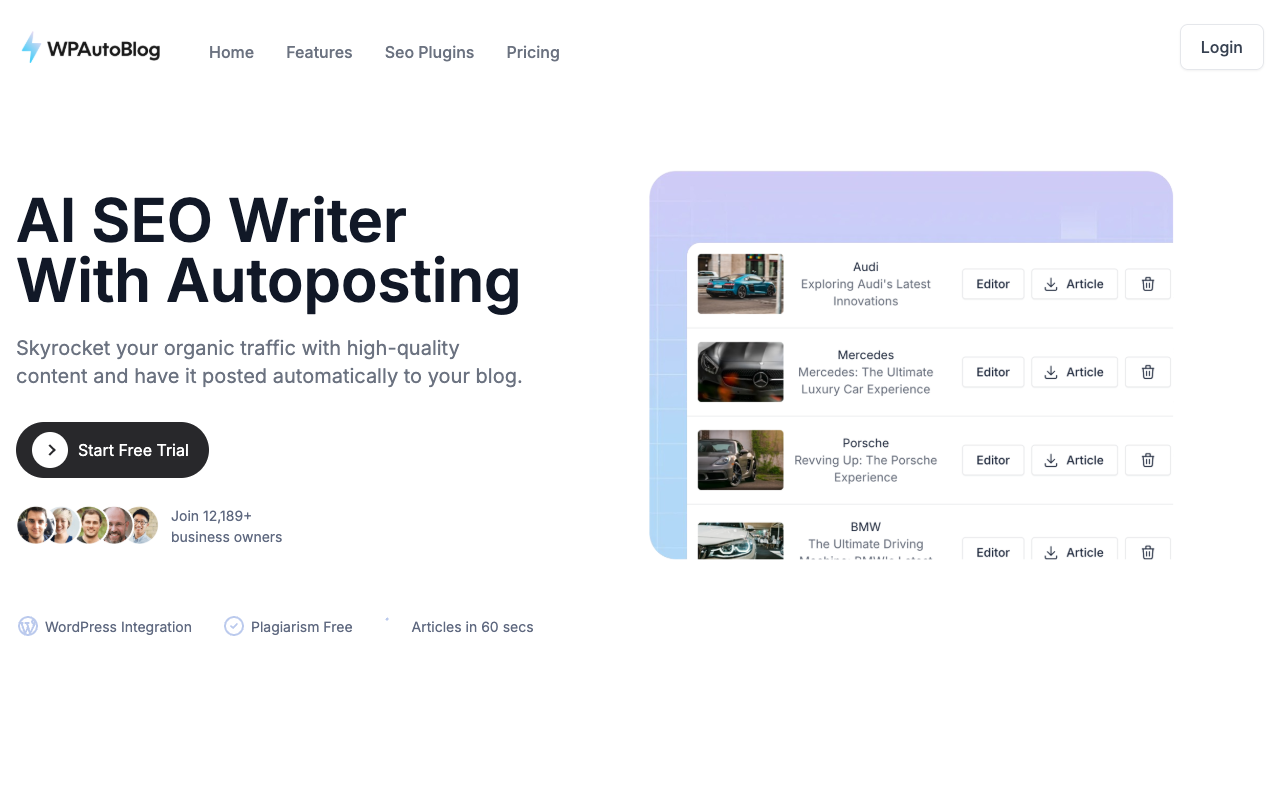Go to Features page
Image resolution: width=1280 pixels, height=800 pixels.
coord(319,52)
